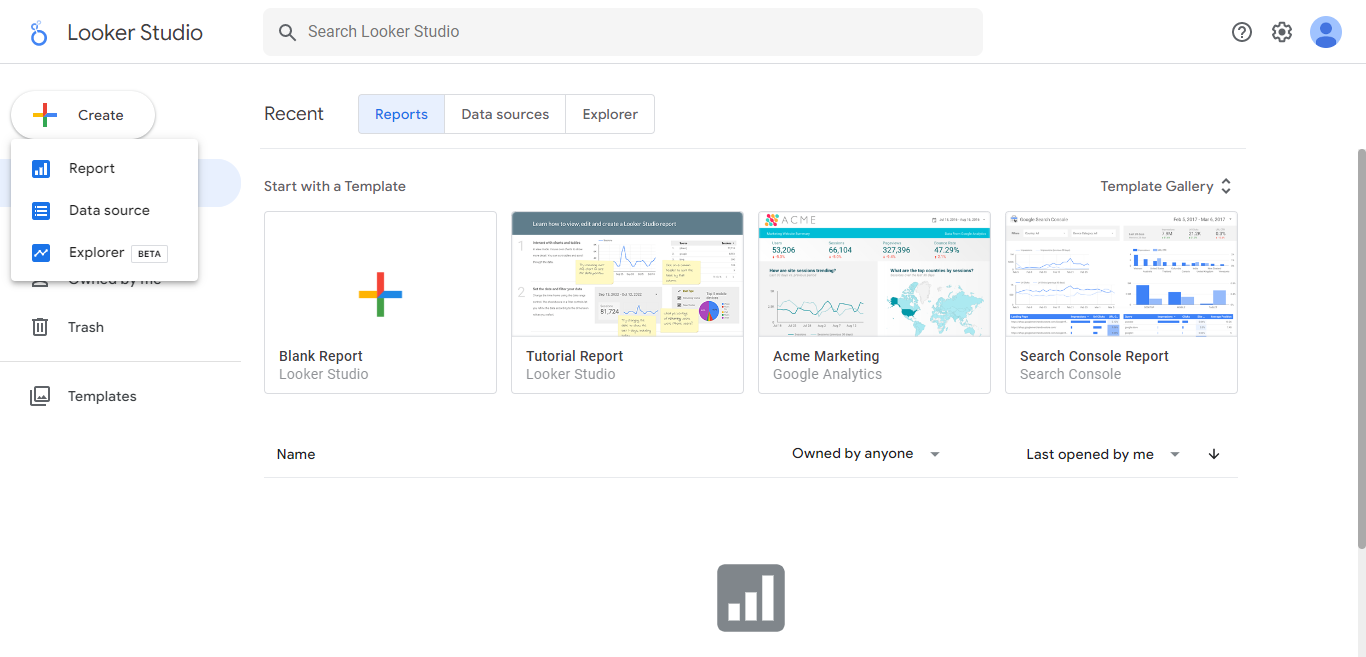Select the Reports tab
This screenshot has height=657, width=1366.
(401, 114)
